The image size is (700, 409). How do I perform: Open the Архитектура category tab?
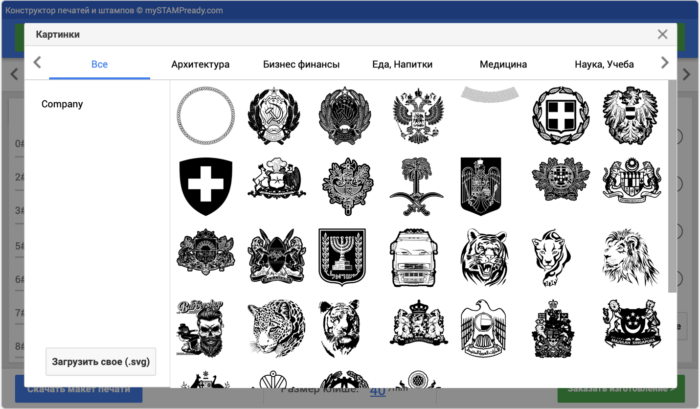pyautogui.click(x=200, y=64)
